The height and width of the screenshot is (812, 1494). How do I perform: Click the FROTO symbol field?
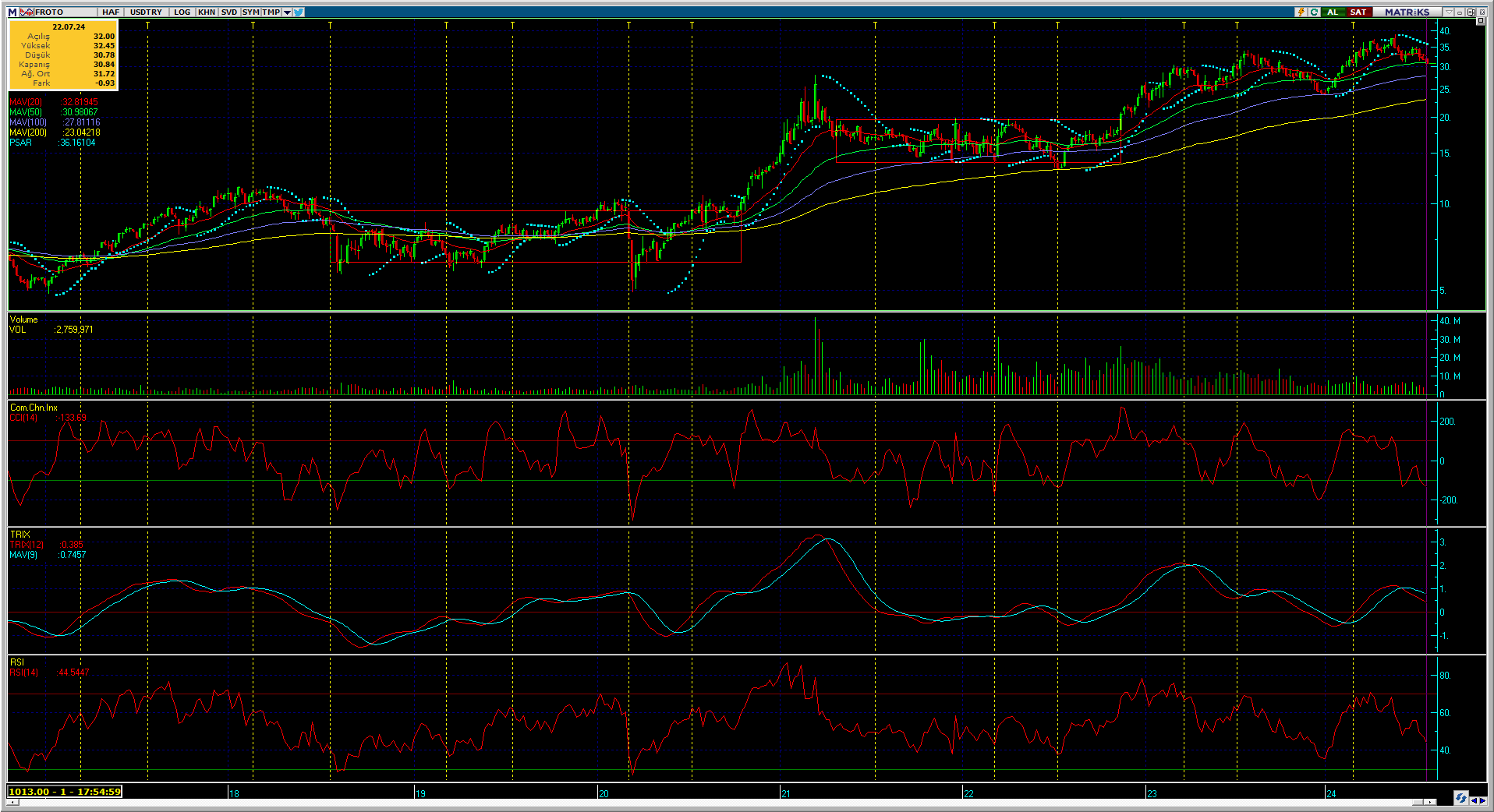(66, 12)
